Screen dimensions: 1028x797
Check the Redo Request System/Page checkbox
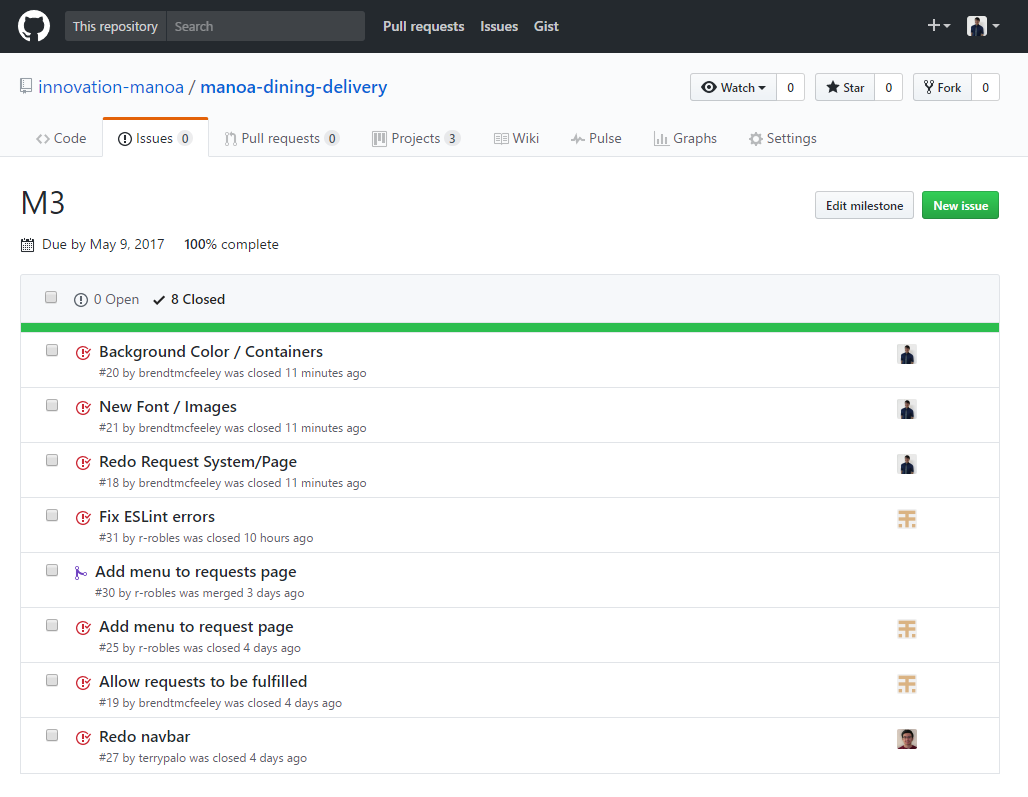[x=52, y=460]
